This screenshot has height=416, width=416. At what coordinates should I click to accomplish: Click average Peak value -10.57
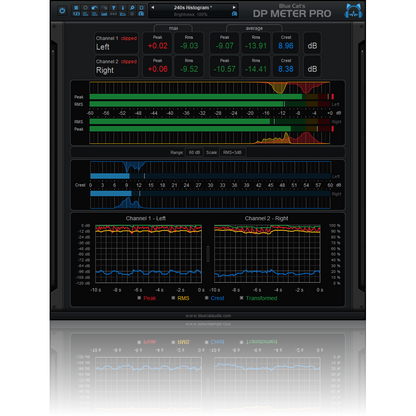tap(225, 69)
